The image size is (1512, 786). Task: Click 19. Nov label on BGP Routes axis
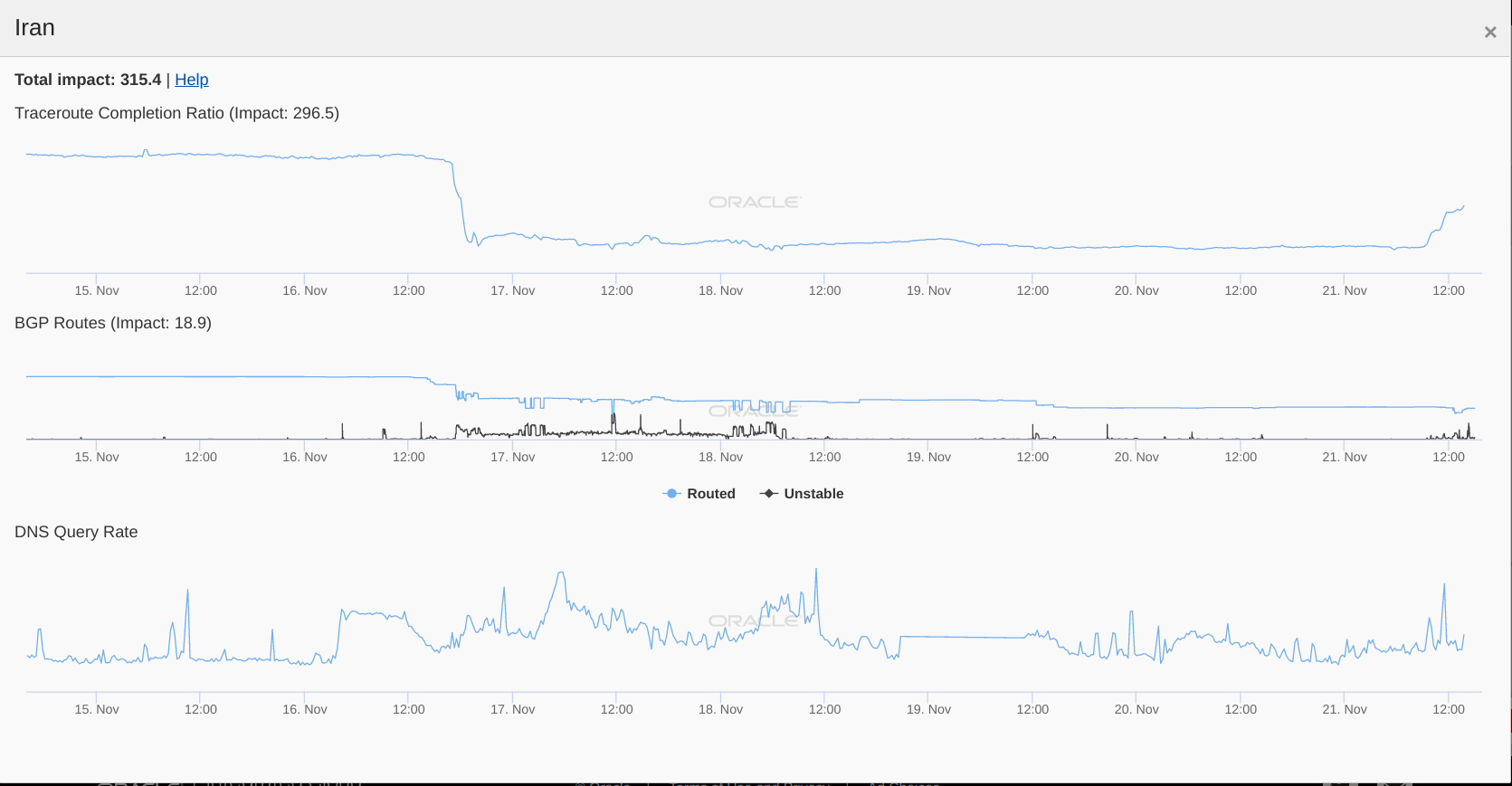928,457
